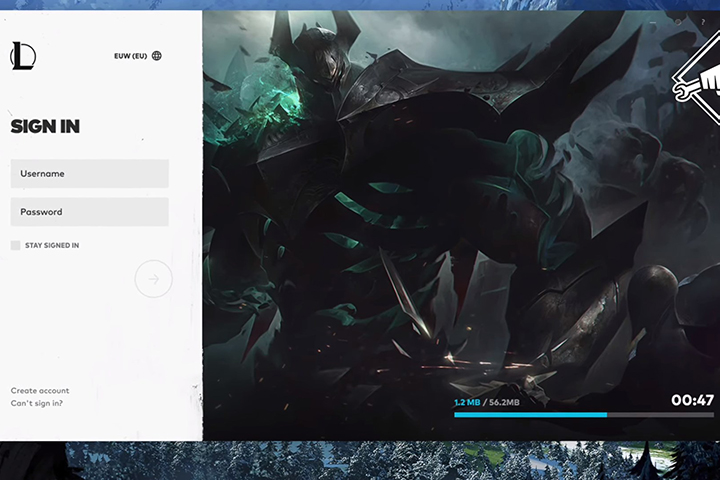Click the League of Legends logo
The image size is (720, 480).
point(22,56)
